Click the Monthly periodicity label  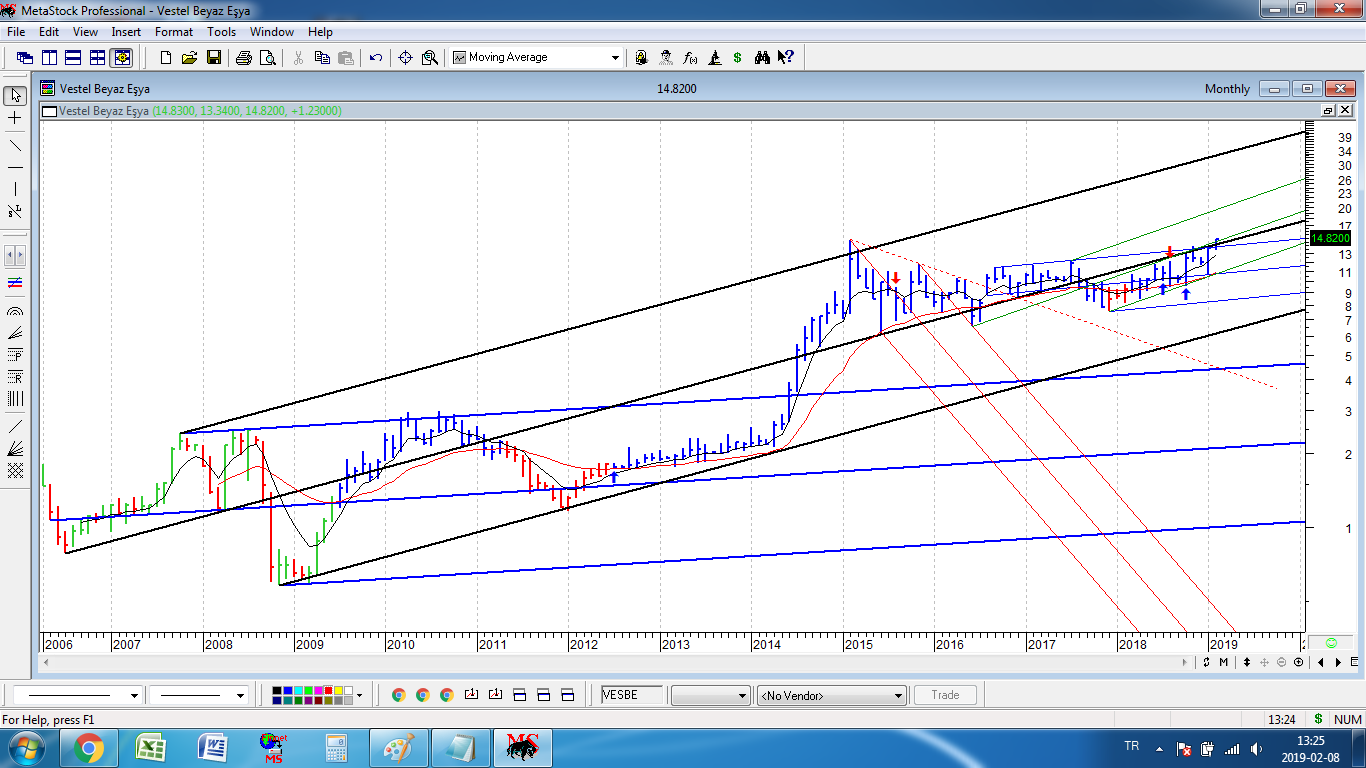coord(1227,89)
